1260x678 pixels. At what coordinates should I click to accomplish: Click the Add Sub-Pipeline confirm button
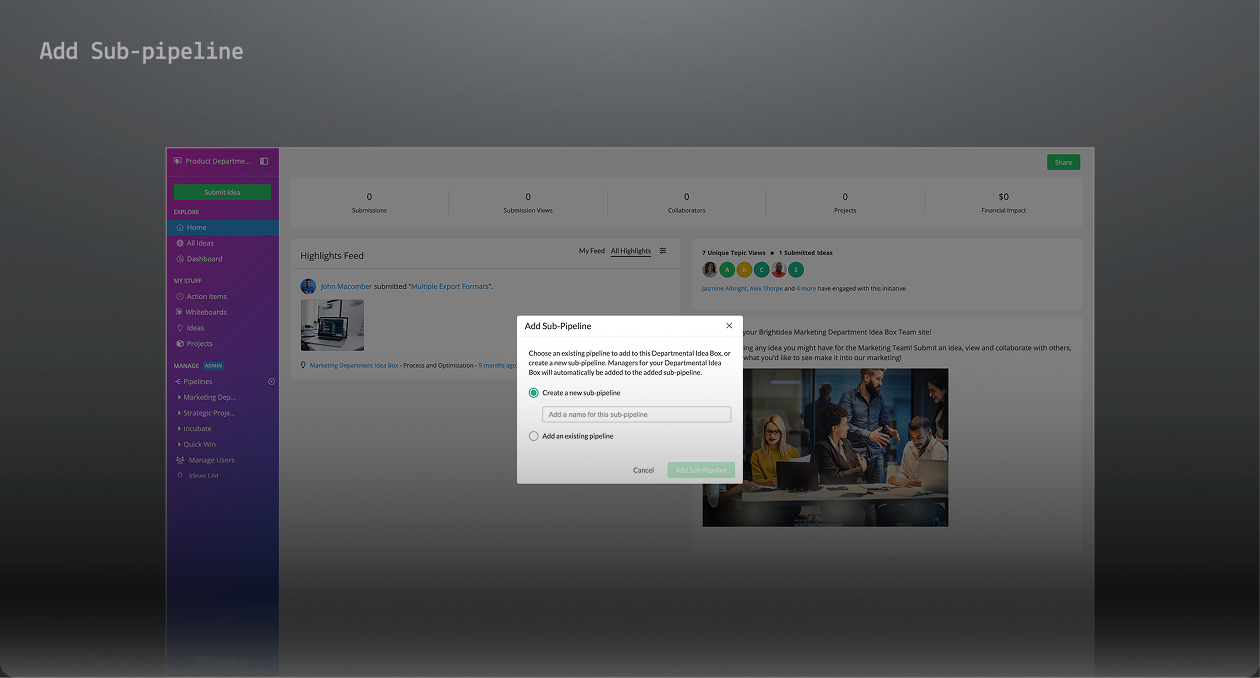[701, 470]
